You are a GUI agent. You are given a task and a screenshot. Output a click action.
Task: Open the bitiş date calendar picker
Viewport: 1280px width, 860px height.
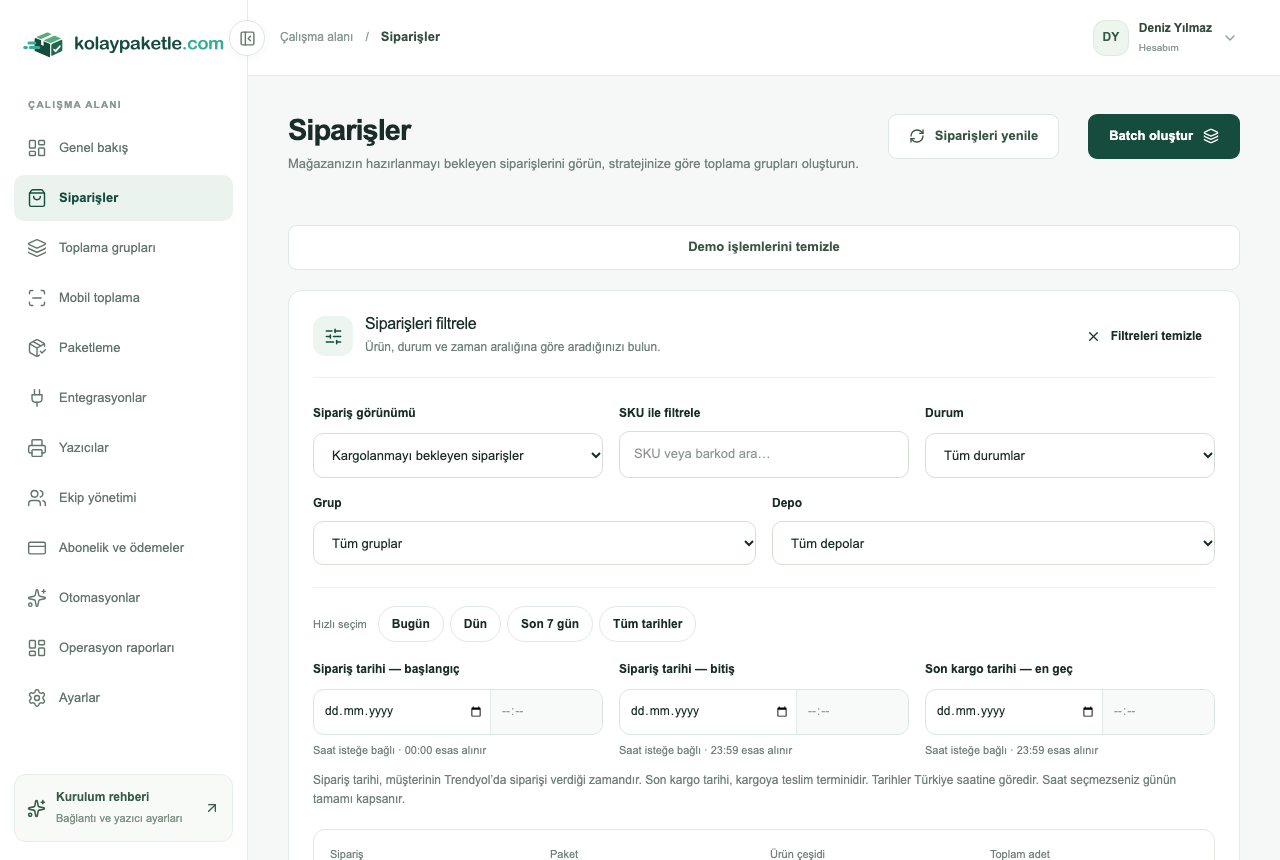pos(782,712)
